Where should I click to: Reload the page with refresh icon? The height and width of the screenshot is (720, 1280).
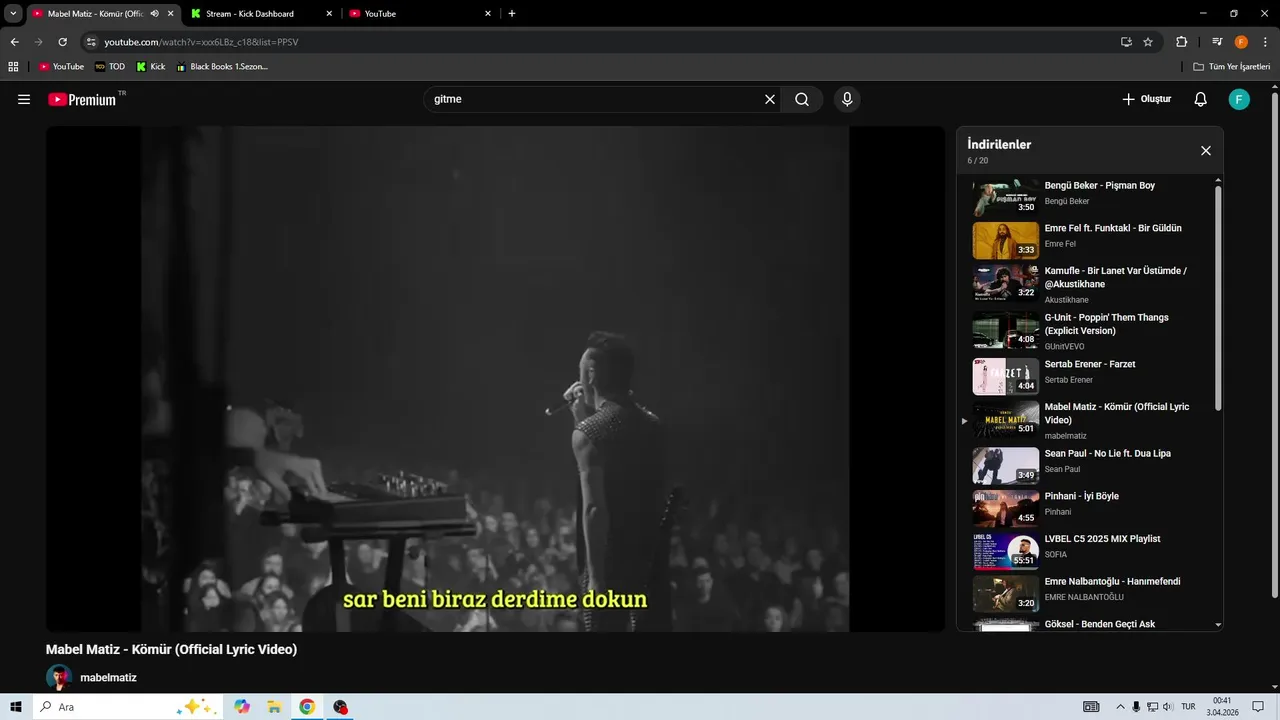62,42
